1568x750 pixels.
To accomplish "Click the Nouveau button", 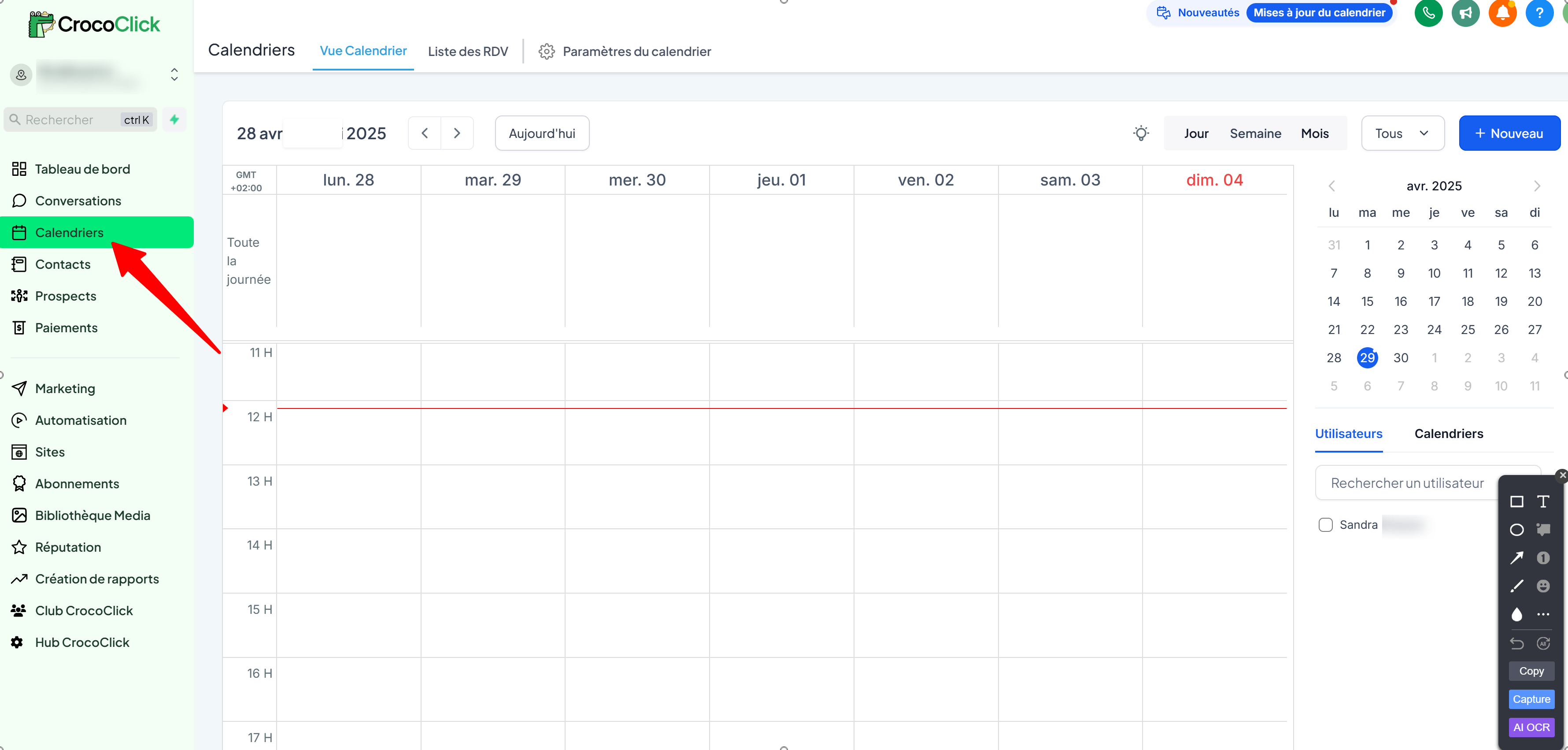I will 1509,134.
